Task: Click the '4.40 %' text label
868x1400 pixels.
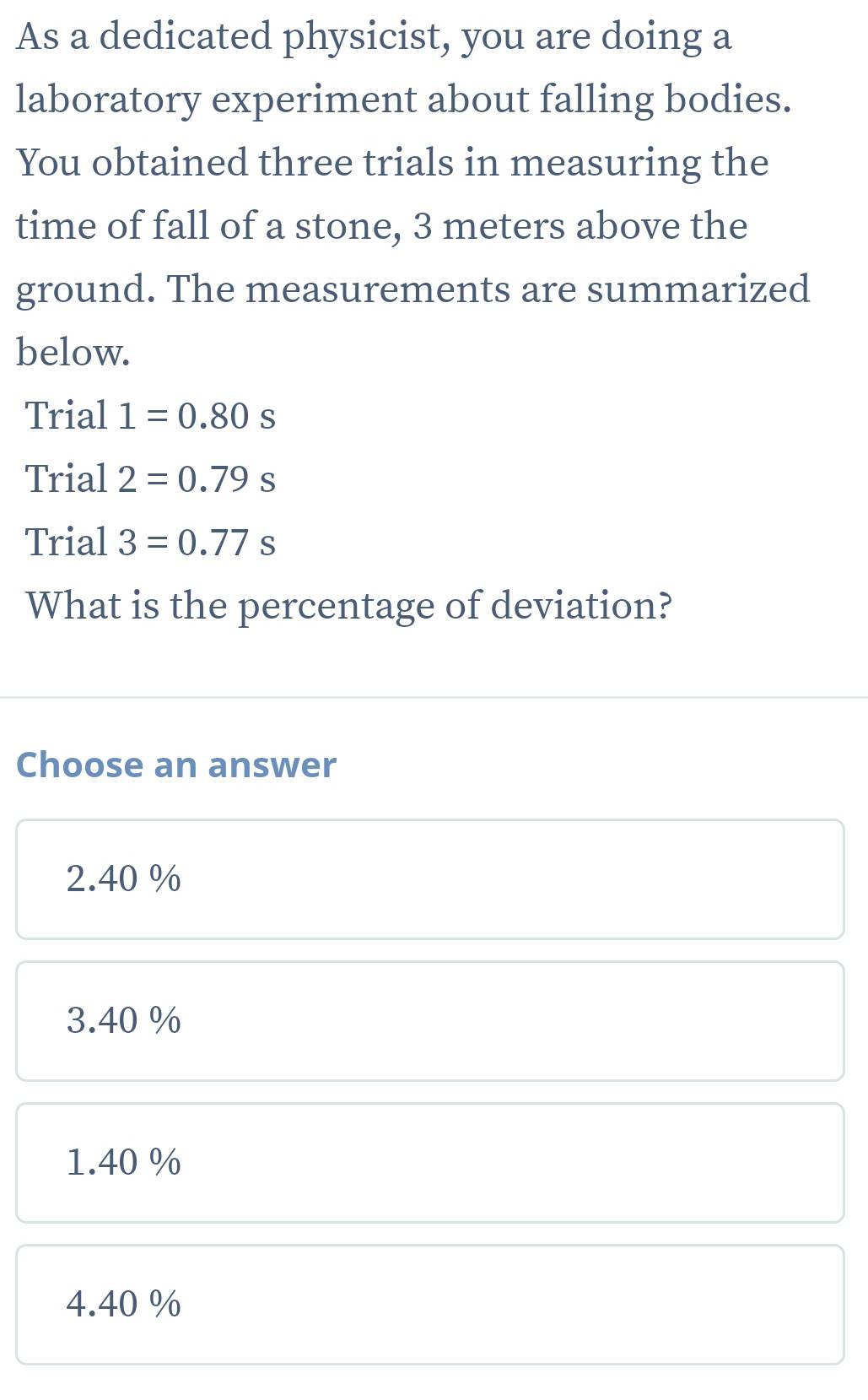Action: pos(124,1304)
